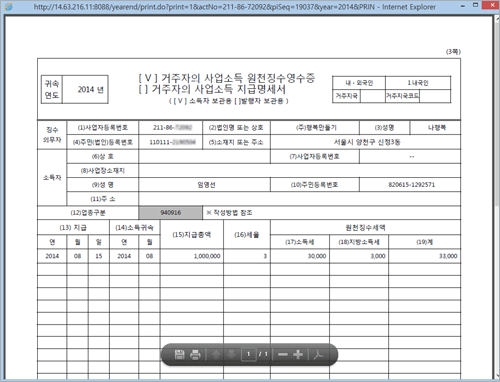Click the (17)소득세 column header
The image size is (500, 382).
tap(299, 242)
